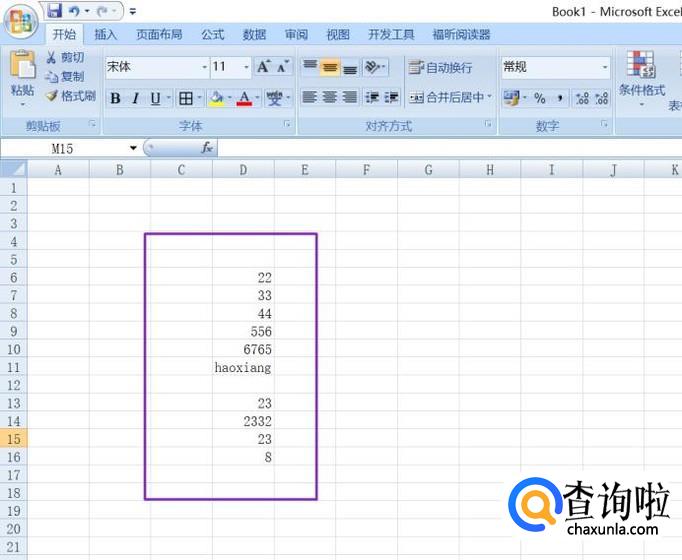Open the fill color dropdown arrow
The height and width of the screenshot is (560, 682).
point(229,98)
